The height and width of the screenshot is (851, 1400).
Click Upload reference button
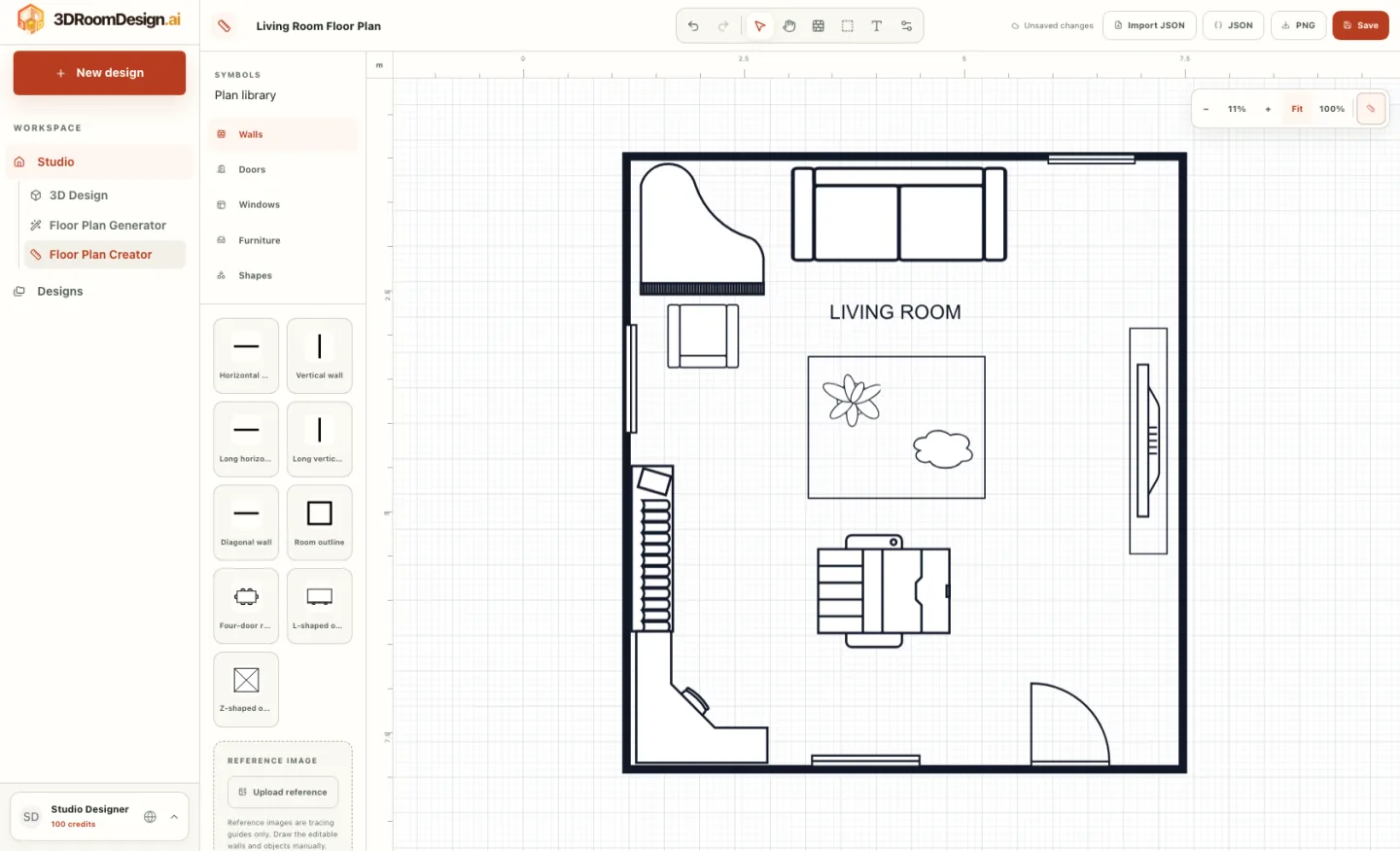(283, 792)
